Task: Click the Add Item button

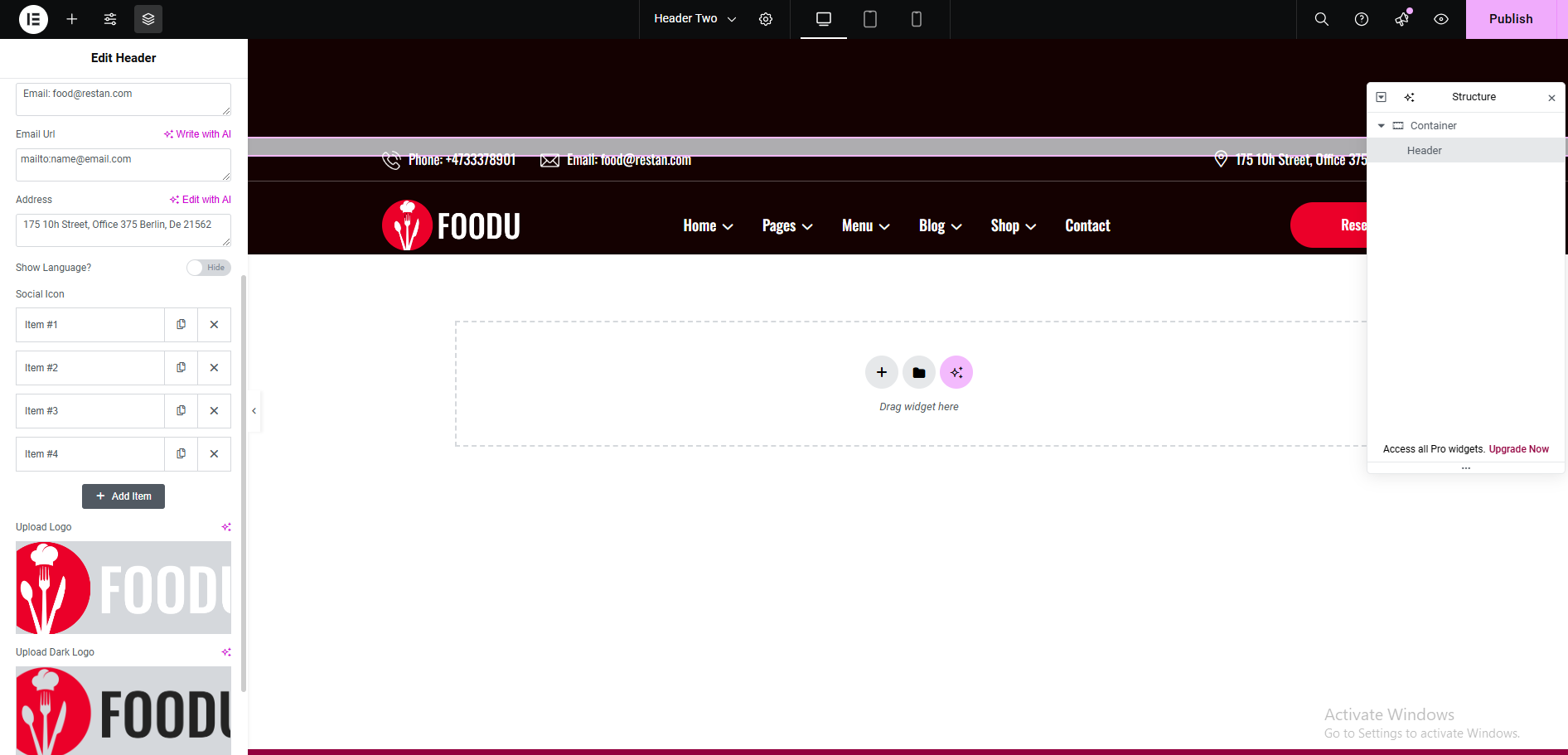Action: [123, 496]
